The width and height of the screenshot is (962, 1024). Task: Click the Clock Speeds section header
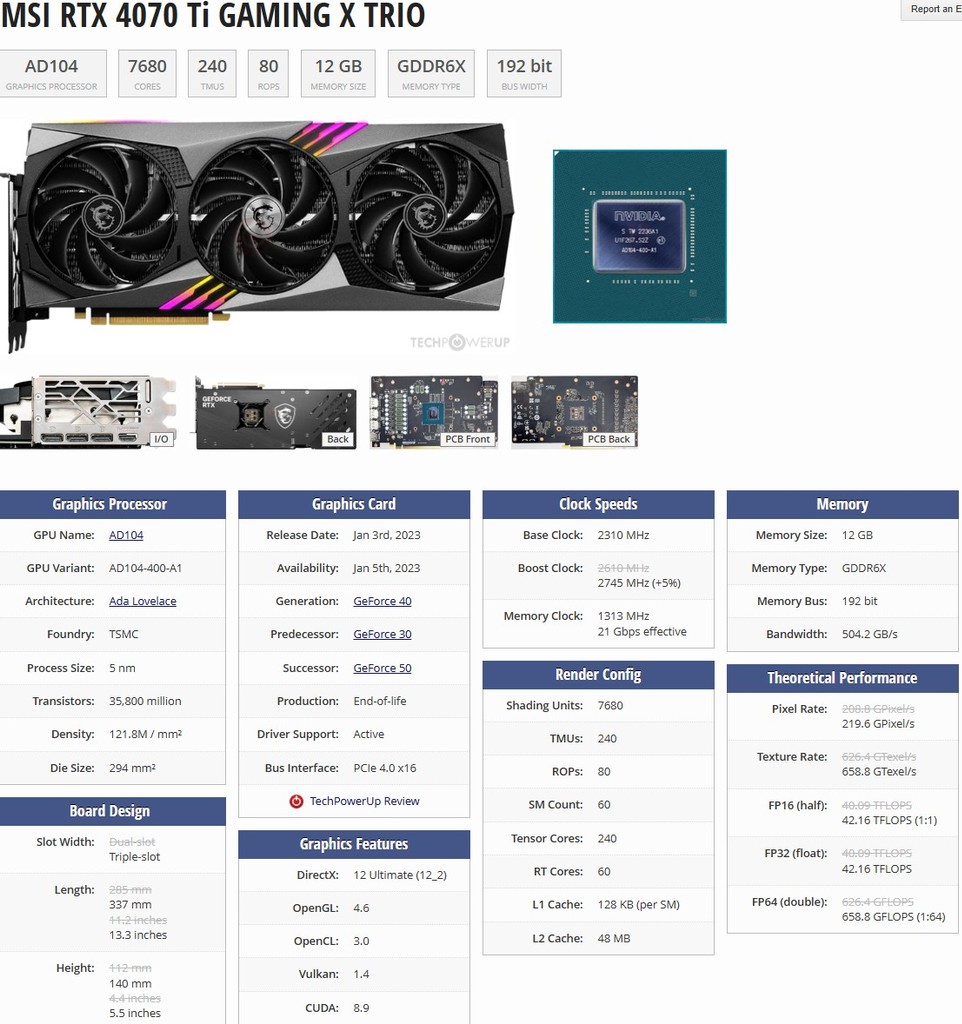point(598,504)
